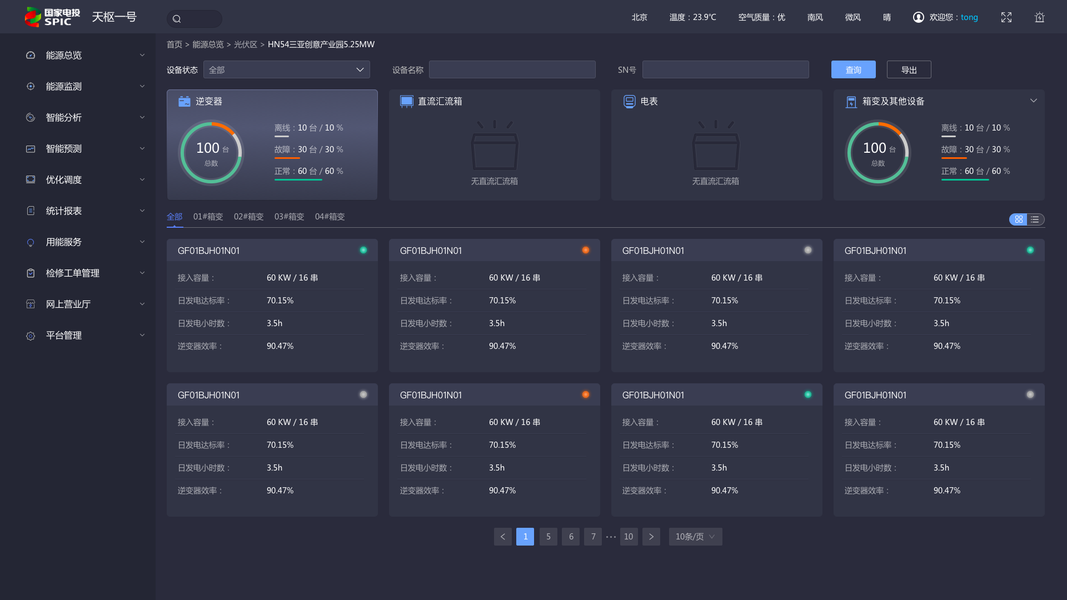Go to page 5
The image size is (1067, 600).
(x=548, y=537)
